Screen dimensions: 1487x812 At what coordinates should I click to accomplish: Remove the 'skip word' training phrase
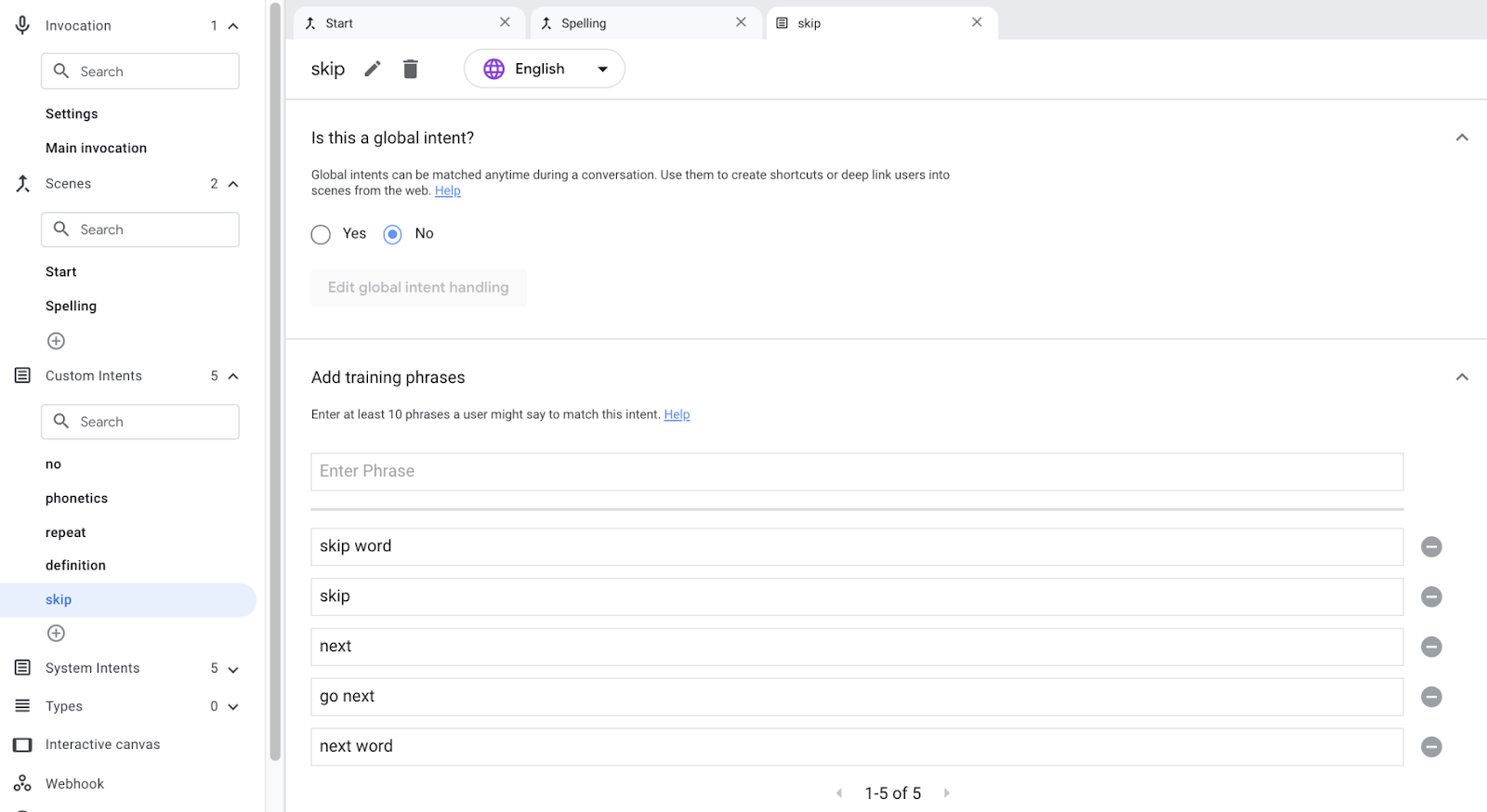(1431, 547)
